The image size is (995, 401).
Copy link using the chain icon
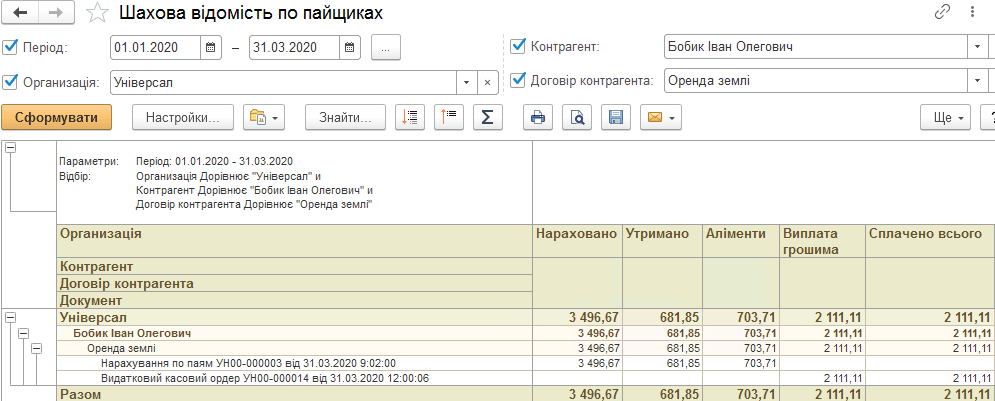click(940, 12)
